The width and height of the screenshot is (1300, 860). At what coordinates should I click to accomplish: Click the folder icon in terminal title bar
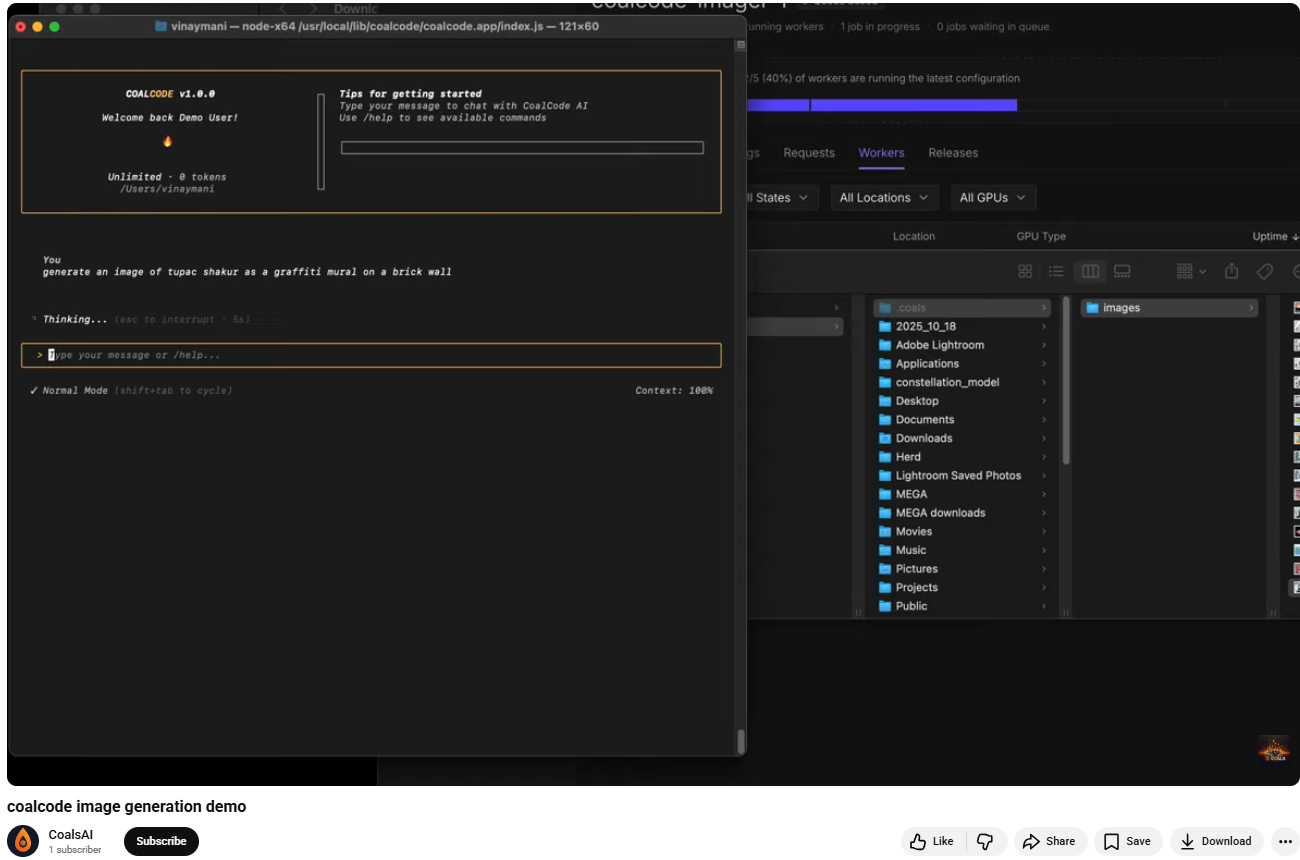161,26
